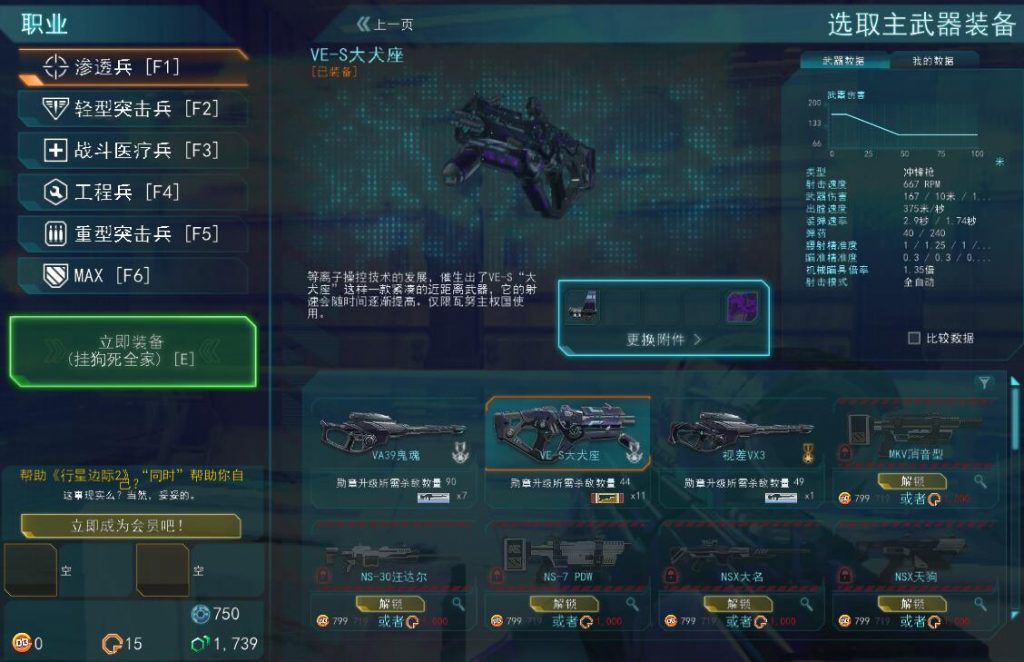The width and height of the screenshot is (1024, 662).
Task: Click the green 立即装备 button
Action: [x=133, y=351]
